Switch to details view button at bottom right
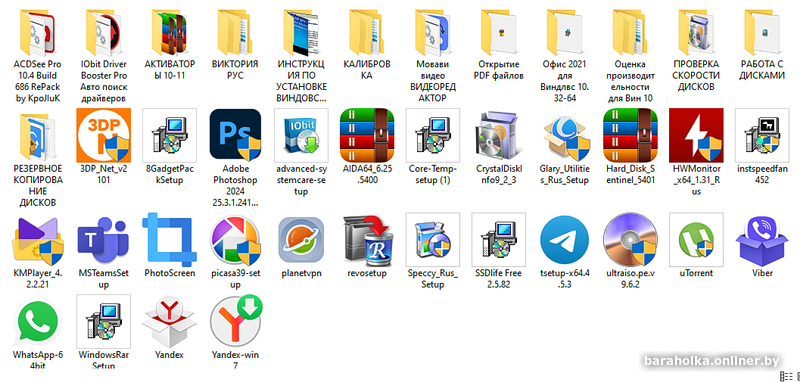The height and width of the screenshot is (382, 800). click(787, 376)
